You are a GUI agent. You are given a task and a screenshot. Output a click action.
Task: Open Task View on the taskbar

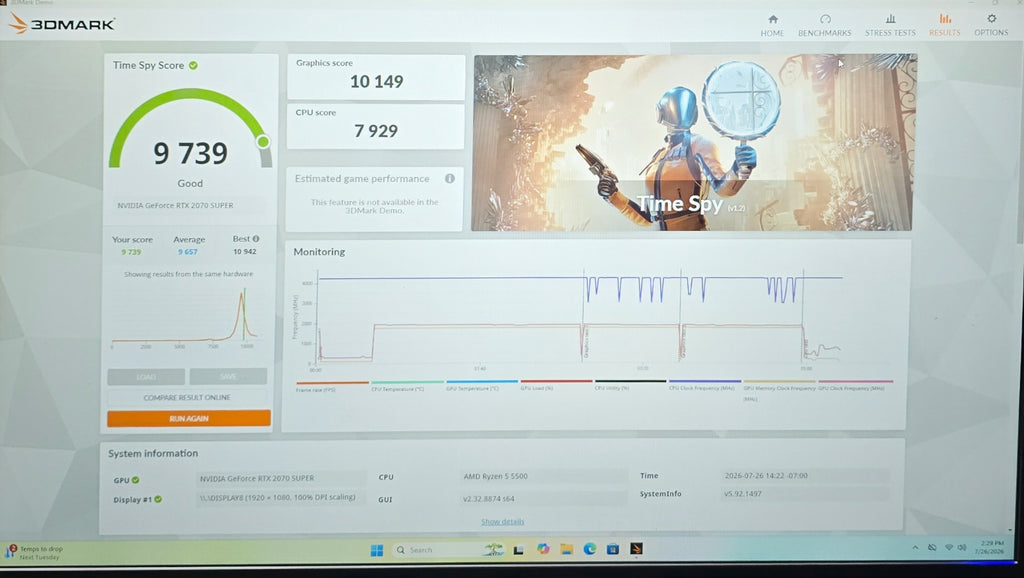click(x=519, y=550)
